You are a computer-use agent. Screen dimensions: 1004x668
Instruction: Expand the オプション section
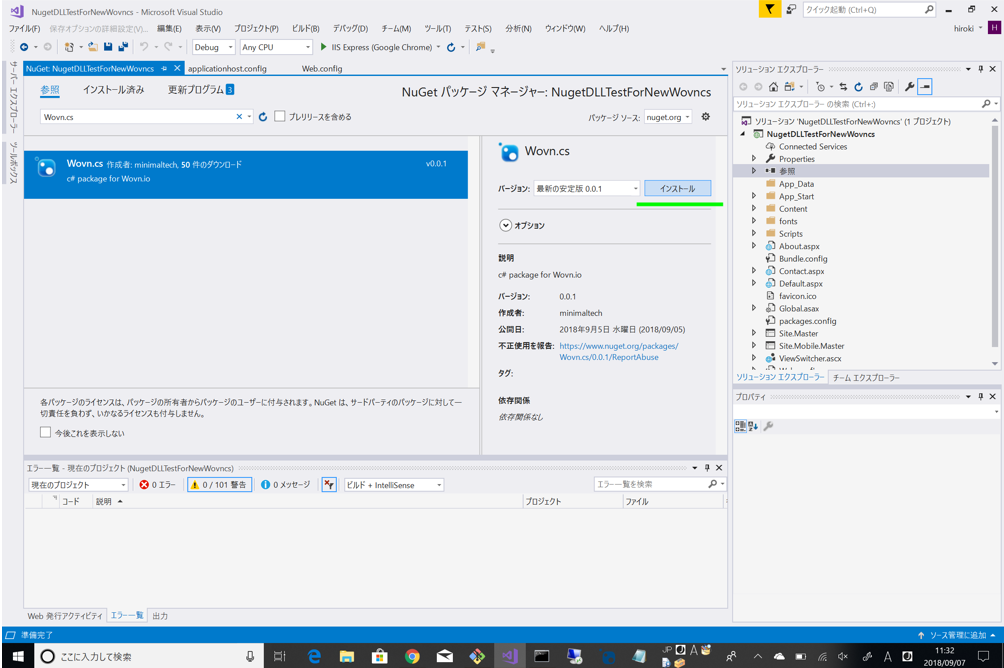coord(505,226)
